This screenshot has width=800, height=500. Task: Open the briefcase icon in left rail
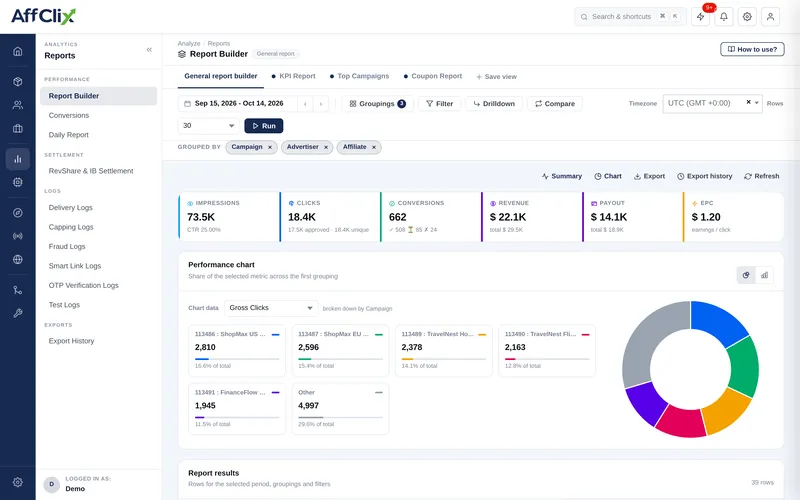[x=18, y=129]
